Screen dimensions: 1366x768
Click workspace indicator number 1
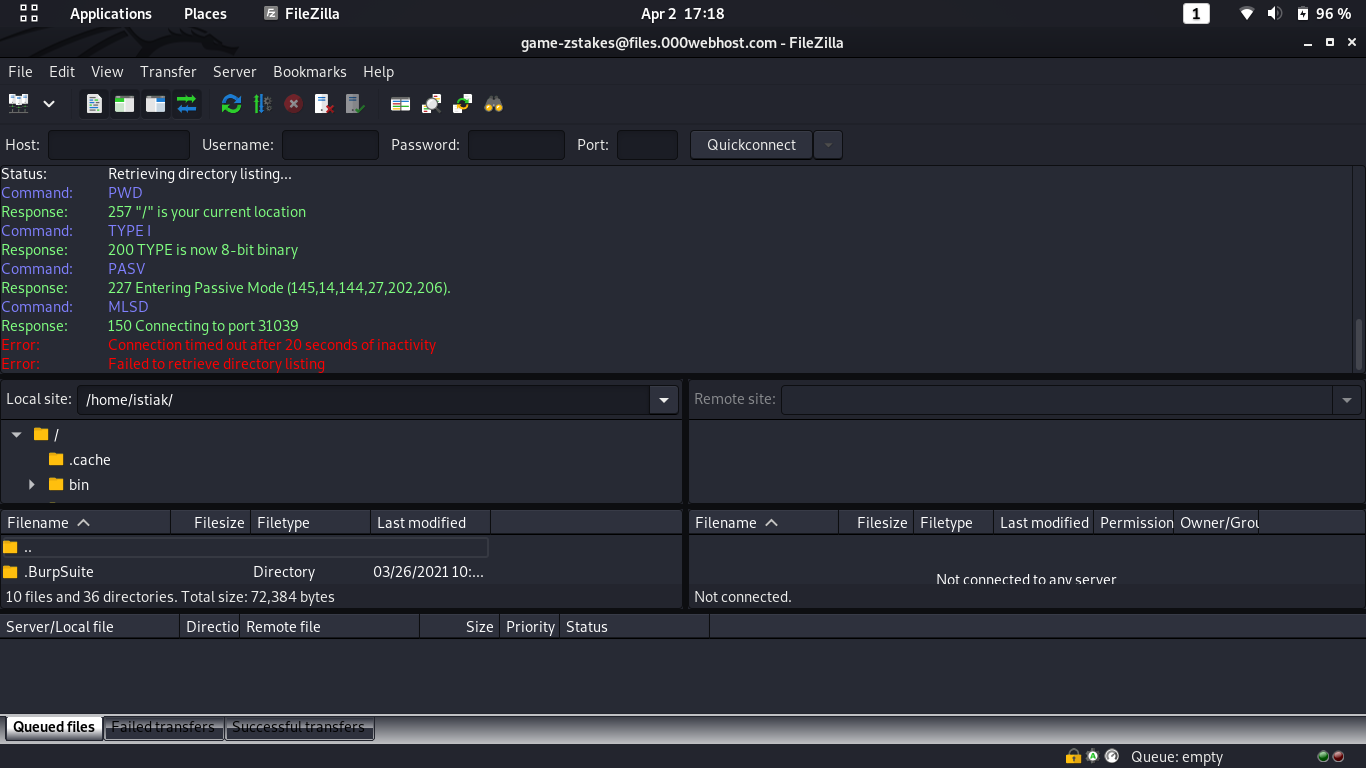click(x=1196, y=14)
